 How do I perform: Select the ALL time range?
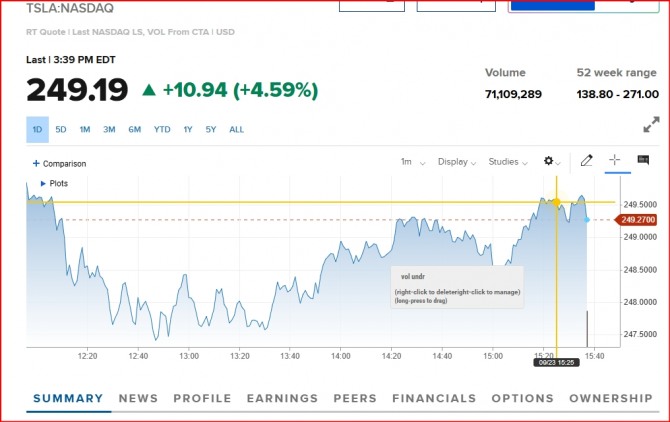click(x=236, y=129)
